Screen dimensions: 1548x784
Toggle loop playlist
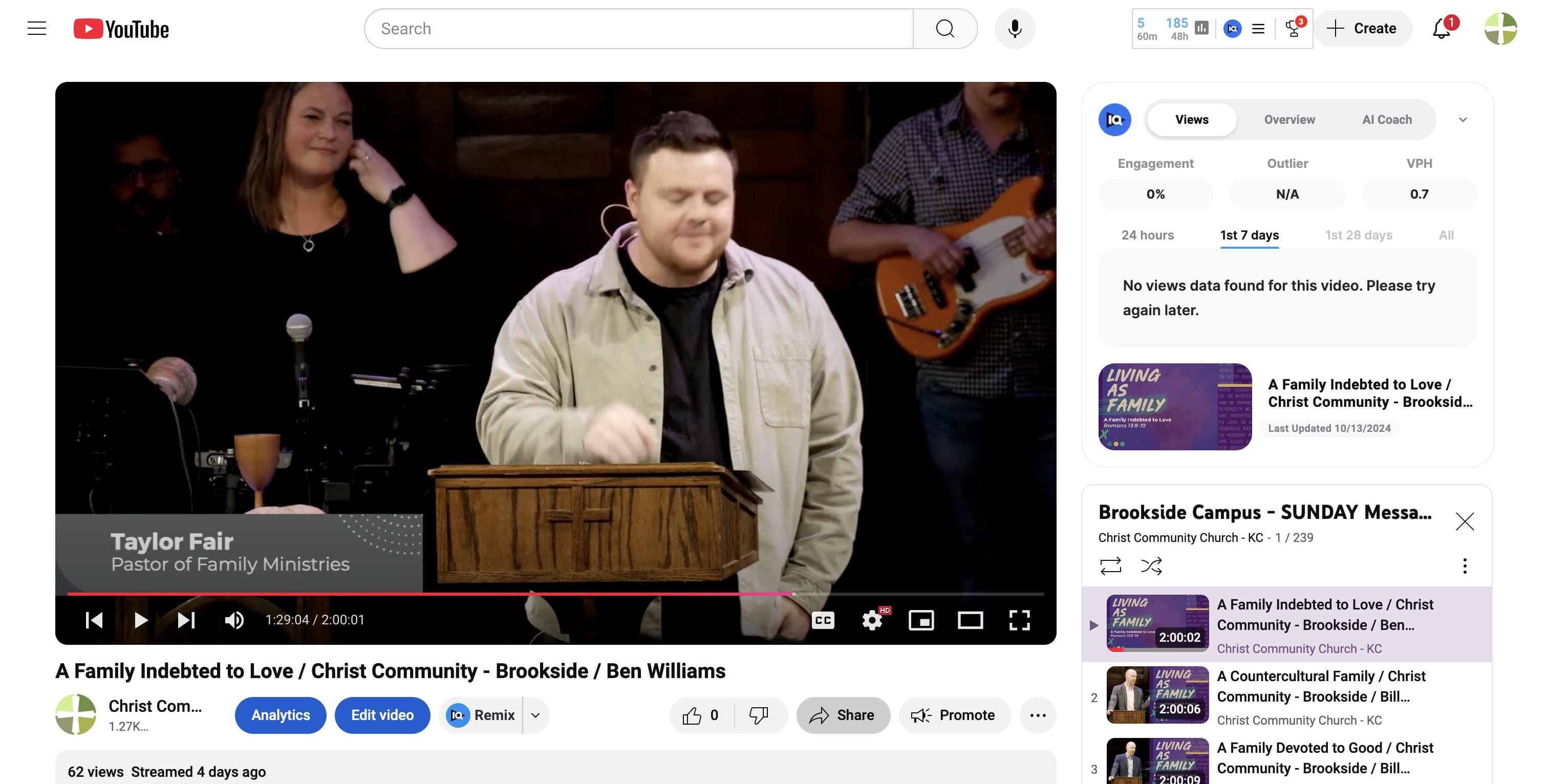[1110, 565]
